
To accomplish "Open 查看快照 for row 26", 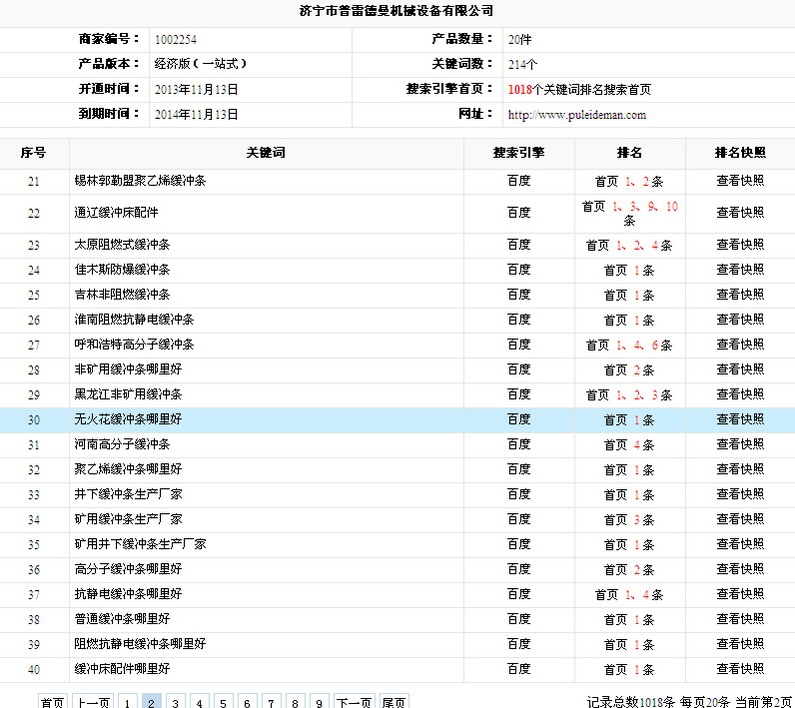I will click(740, 320).
